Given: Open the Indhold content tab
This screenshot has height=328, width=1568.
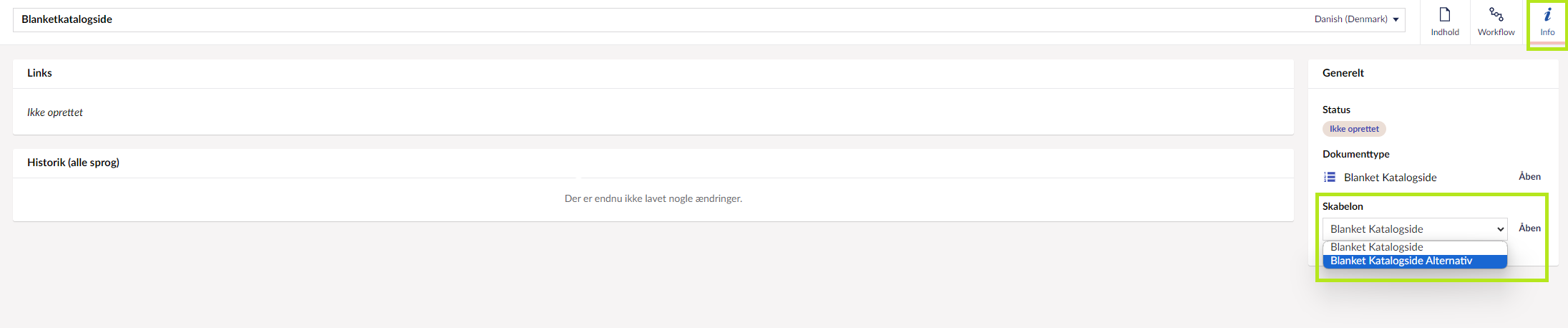Looking at the screenshot, I should tap(1444, 22).
